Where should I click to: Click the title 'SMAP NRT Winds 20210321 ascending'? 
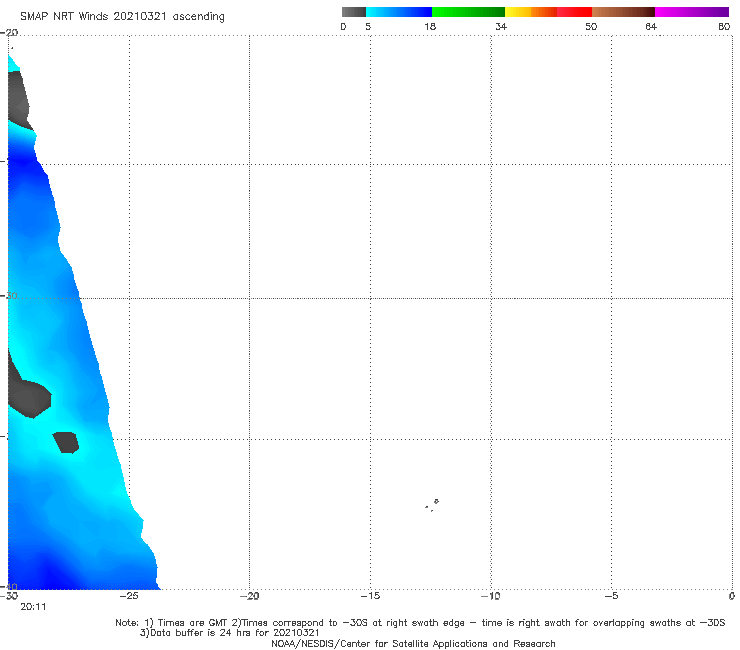coord(122,16)
